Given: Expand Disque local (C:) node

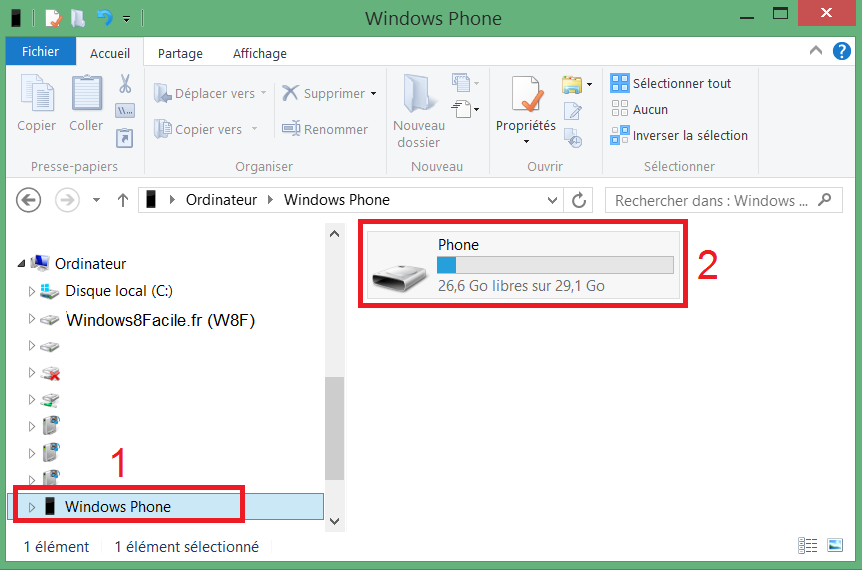Looking at the screenshot, I should [x=31, y=291].
